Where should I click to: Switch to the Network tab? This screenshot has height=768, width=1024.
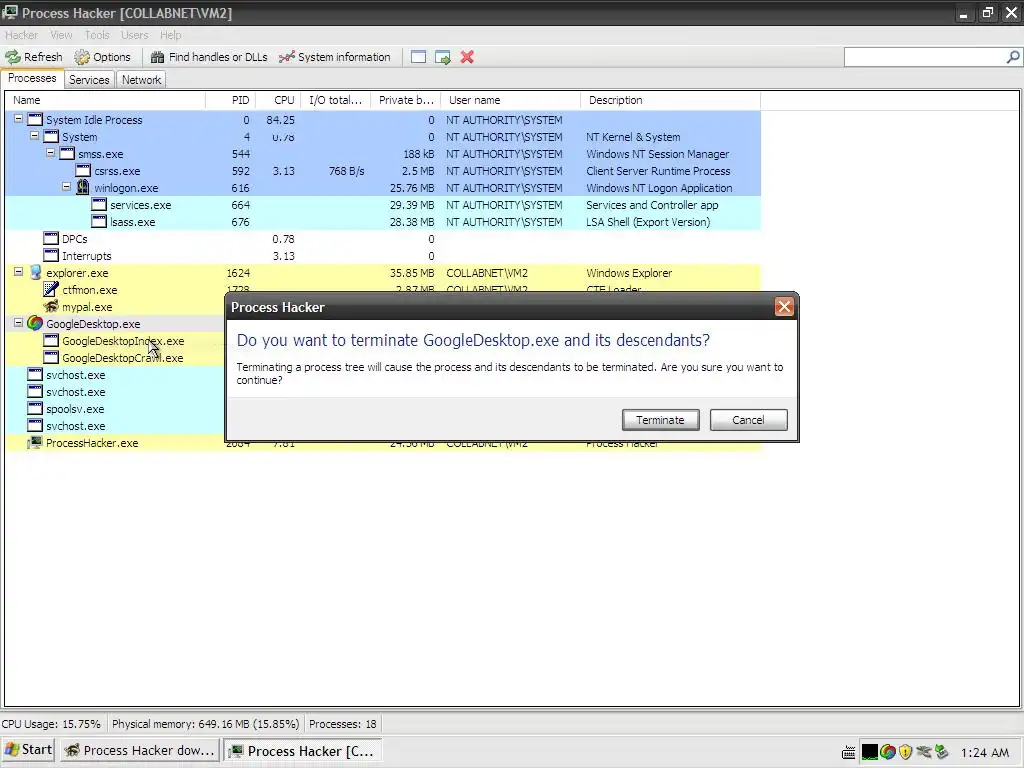tap(141, 80)
